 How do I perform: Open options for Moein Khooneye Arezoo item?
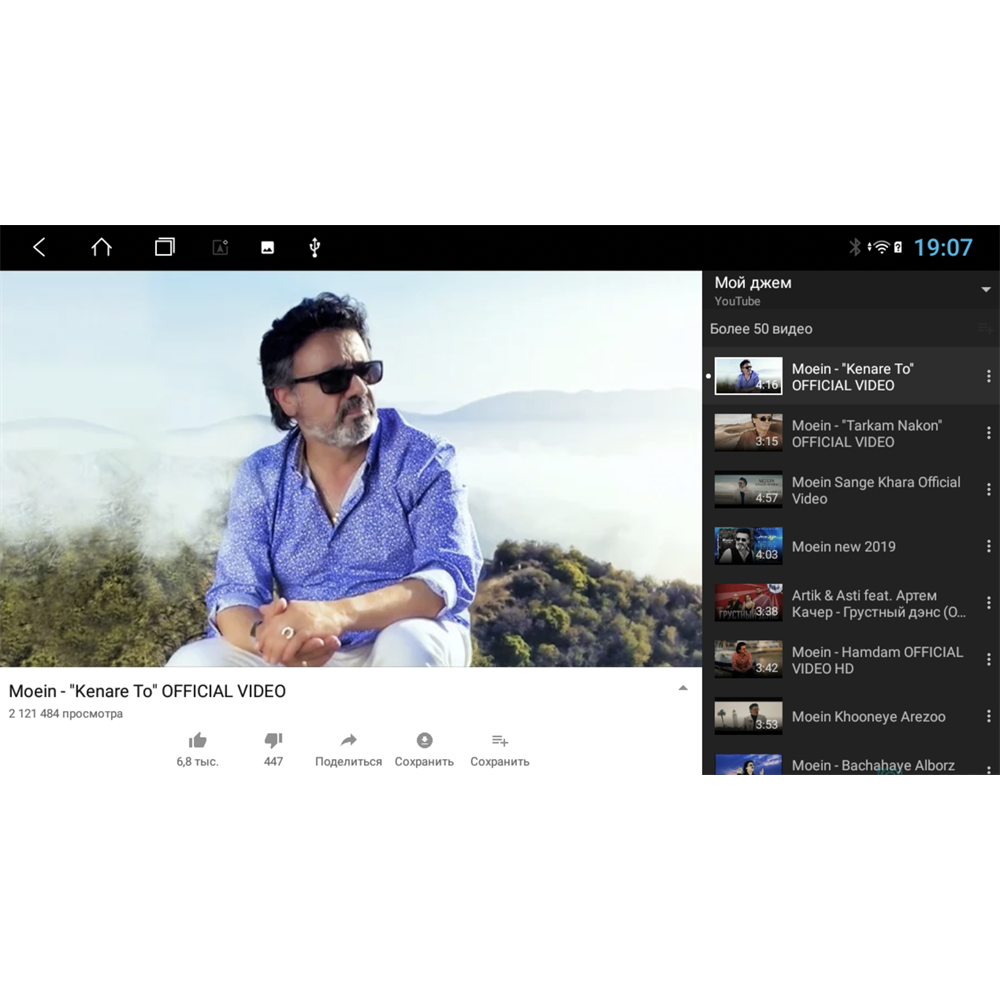coord(989,716)
